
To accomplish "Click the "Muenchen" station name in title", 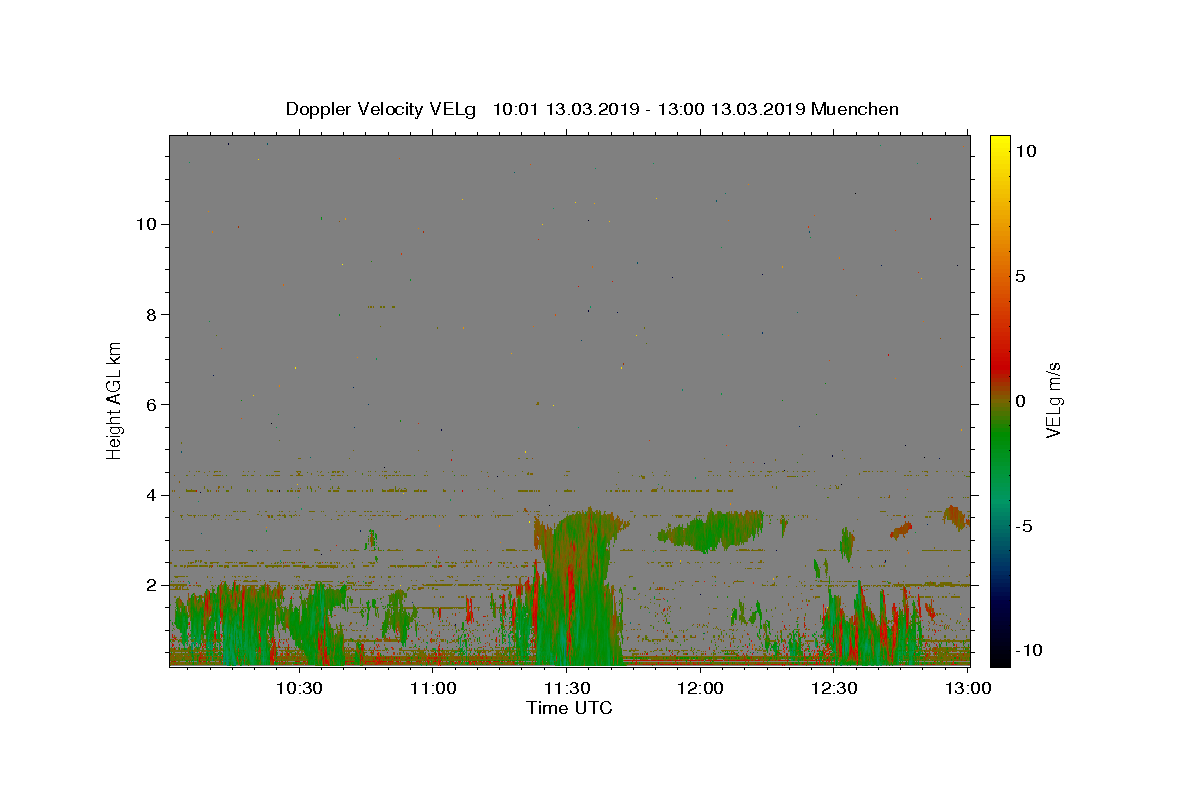I will (x=855, y=109).
